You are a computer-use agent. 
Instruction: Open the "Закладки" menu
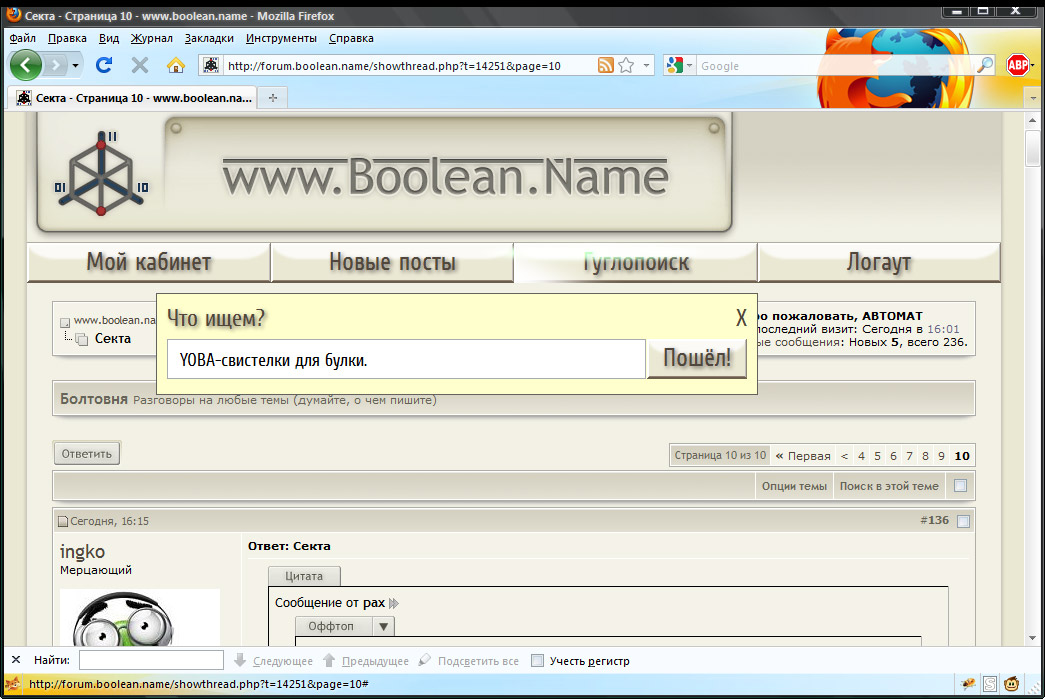[209, 38]
